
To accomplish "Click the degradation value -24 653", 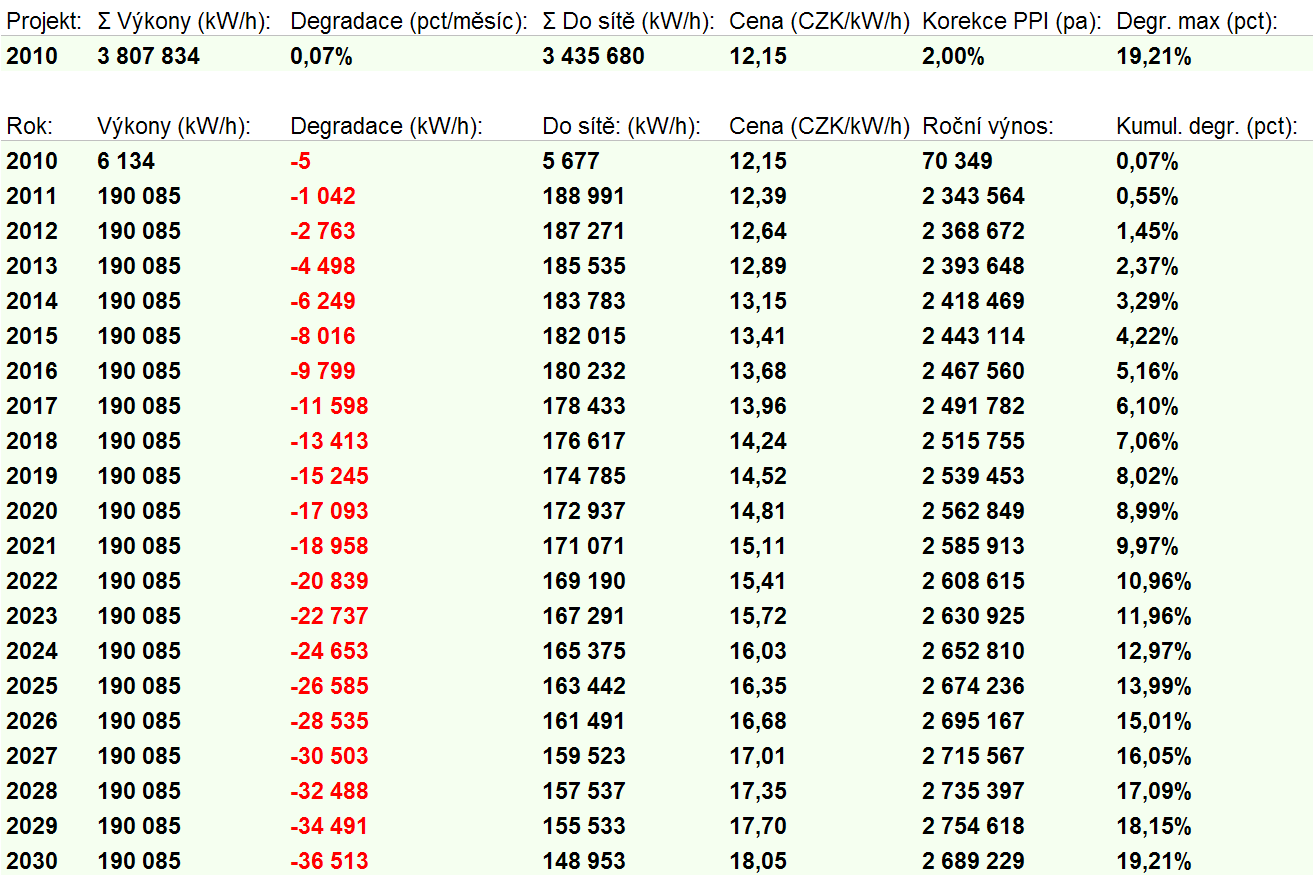I will coord(329,652).
